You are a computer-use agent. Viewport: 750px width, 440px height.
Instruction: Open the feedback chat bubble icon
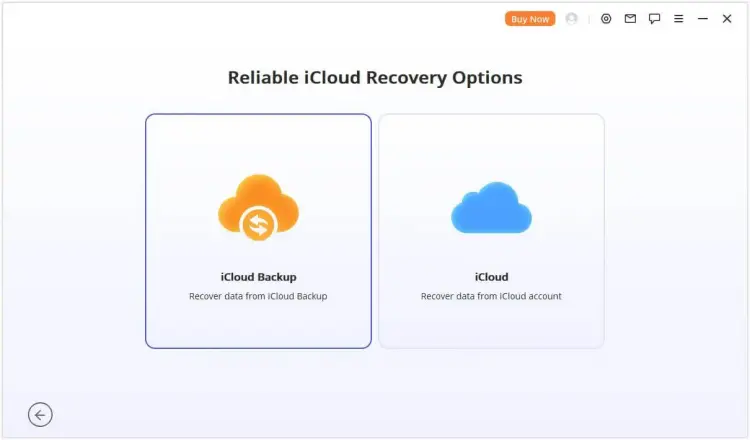[654, 19]
